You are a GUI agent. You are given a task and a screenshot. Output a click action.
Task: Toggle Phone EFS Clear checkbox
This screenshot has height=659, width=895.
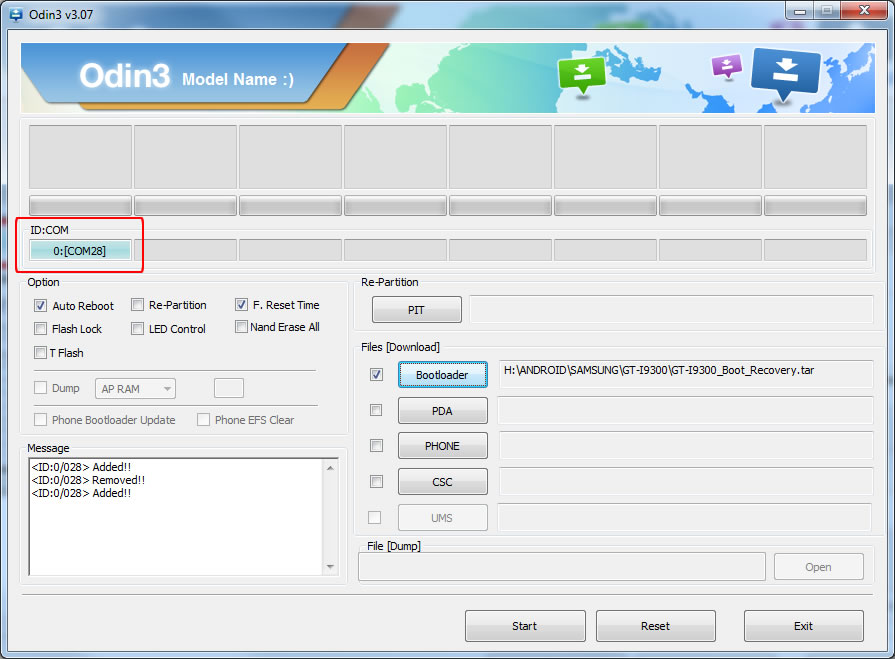click(203, 420)
